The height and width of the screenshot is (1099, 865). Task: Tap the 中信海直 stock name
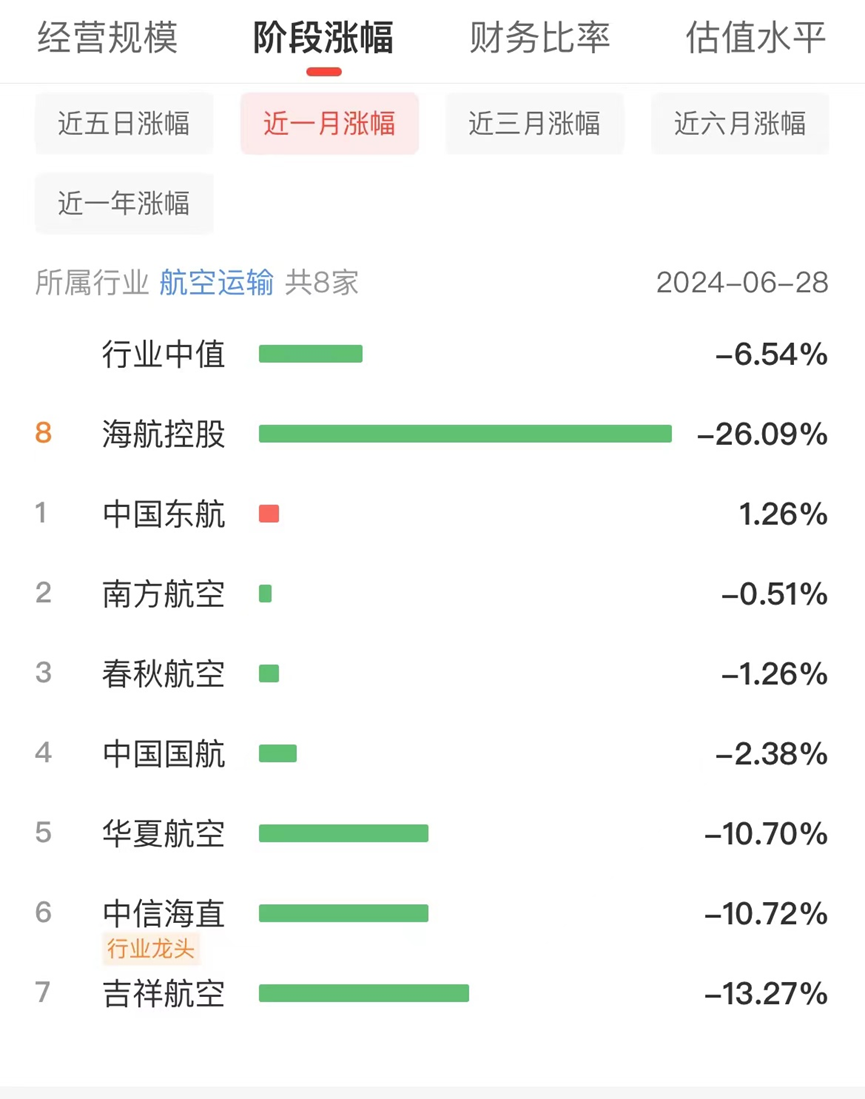[164, 912]
